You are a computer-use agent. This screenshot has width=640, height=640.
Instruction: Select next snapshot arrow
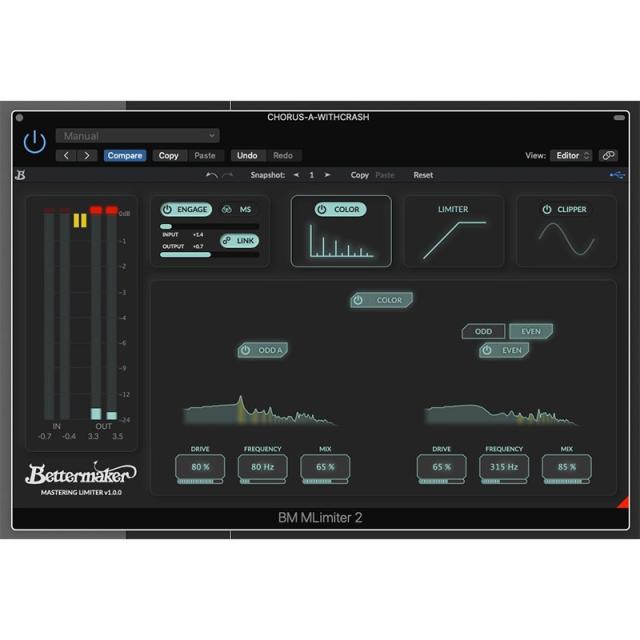pos(327,175)
